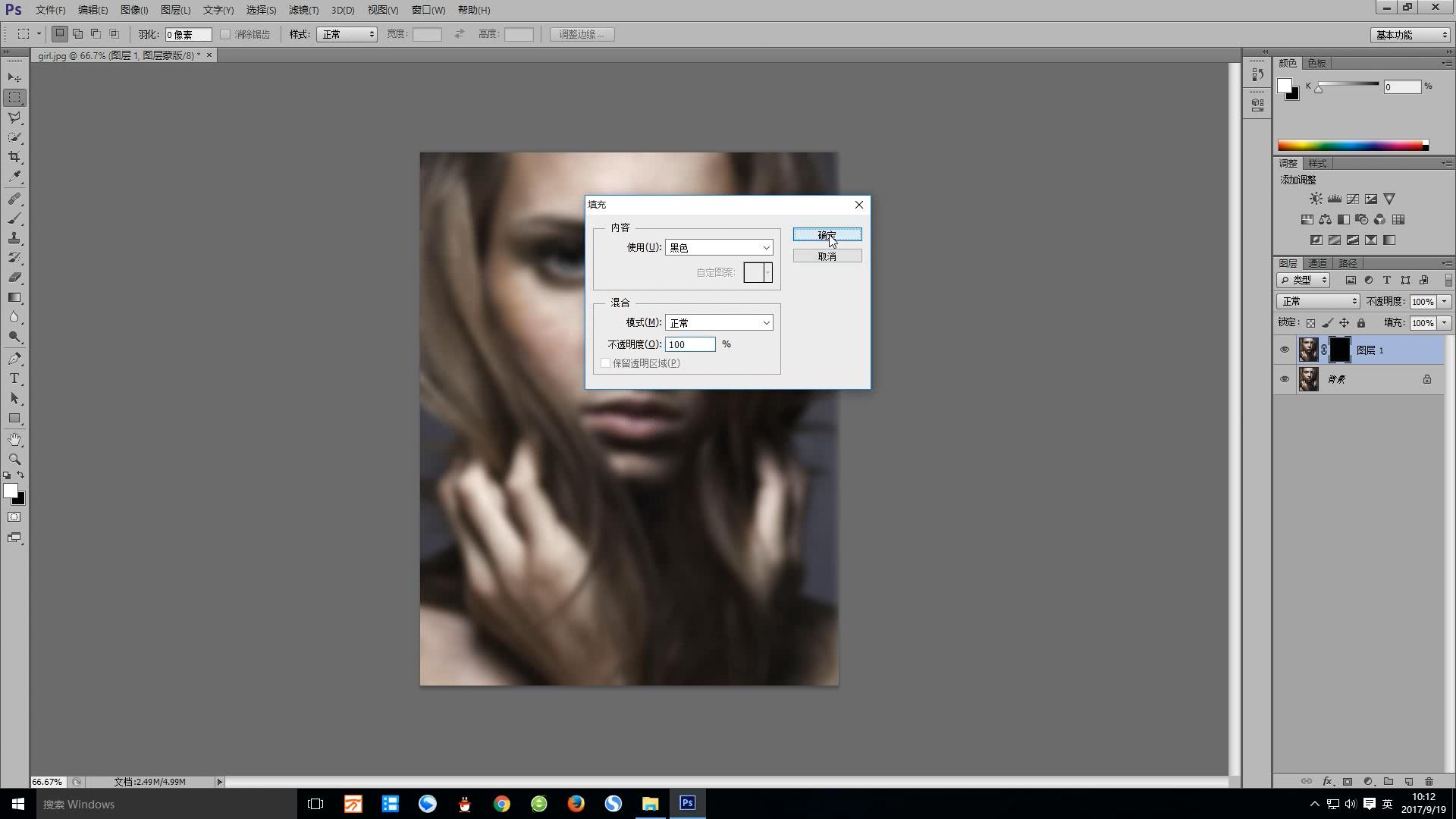
Task: Hide layer 图层 1 visibility eye
Action: point(1284,350)
